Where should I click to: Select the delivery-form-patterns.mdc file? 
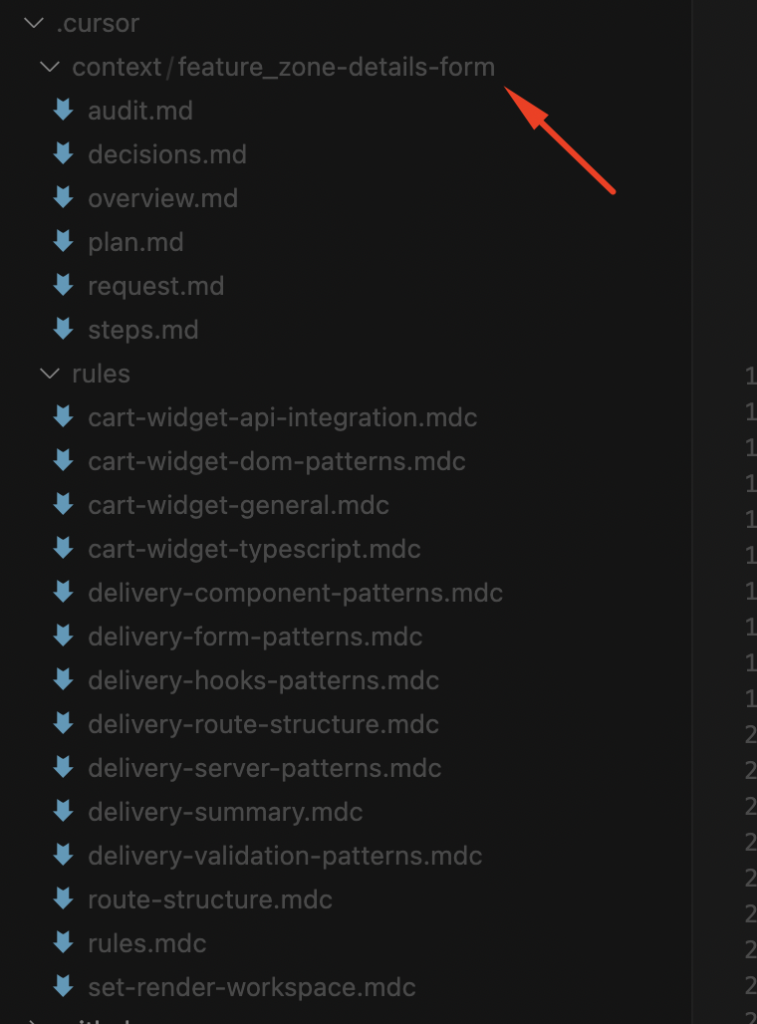click(255, 637)
